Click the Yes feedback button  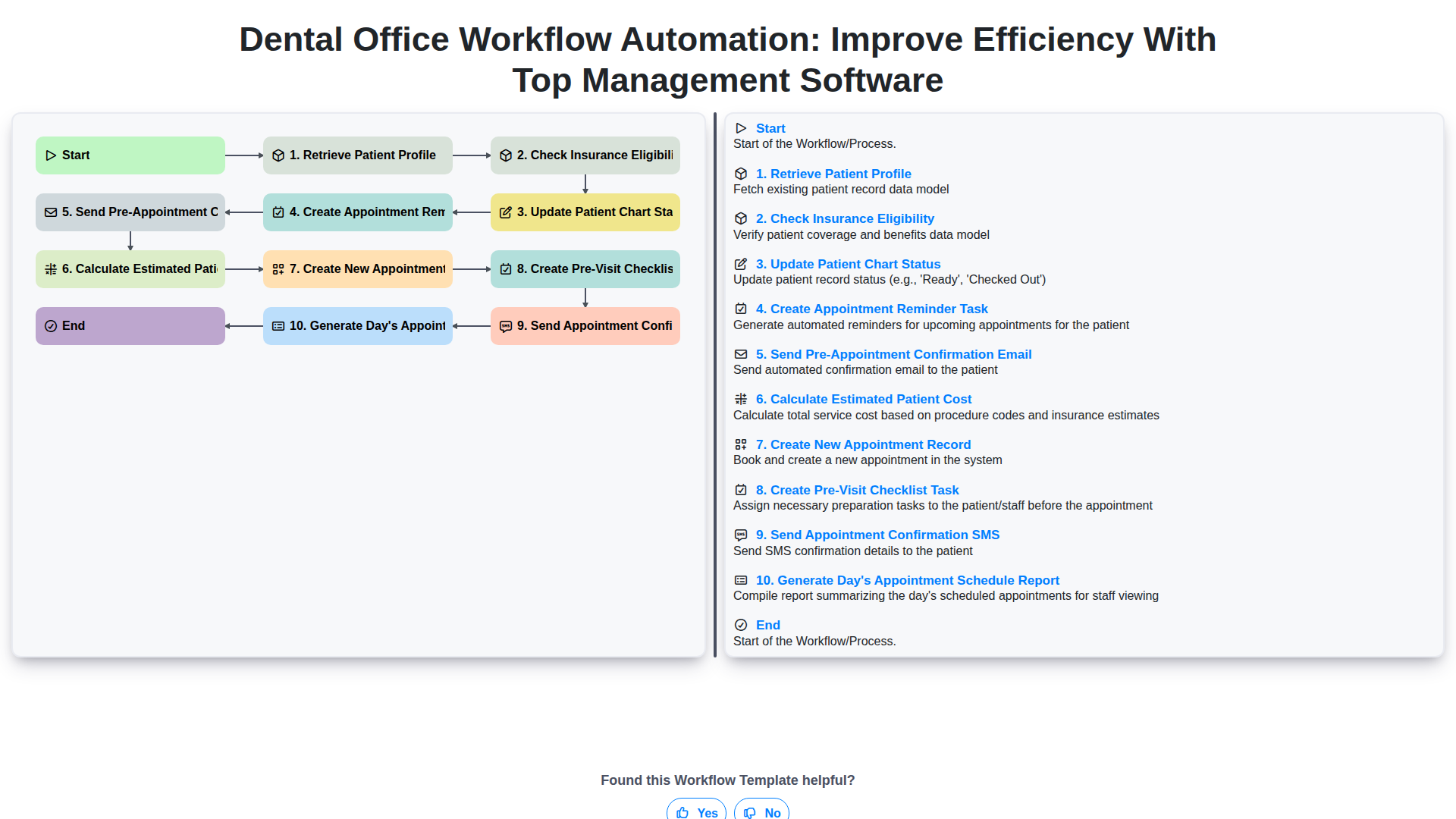695,812
